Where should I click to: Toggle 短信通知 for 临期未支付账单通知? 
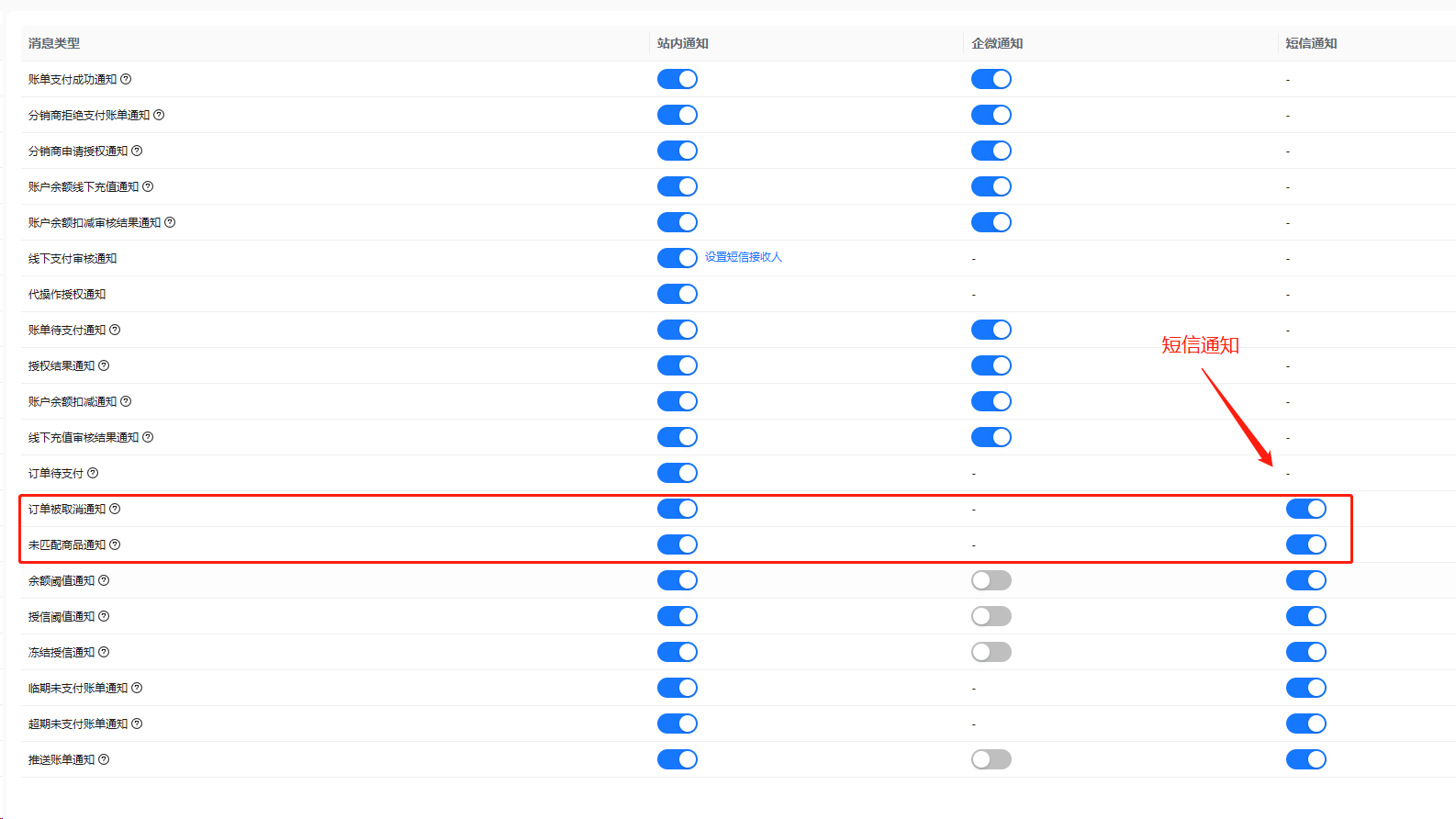[1306, 688]
